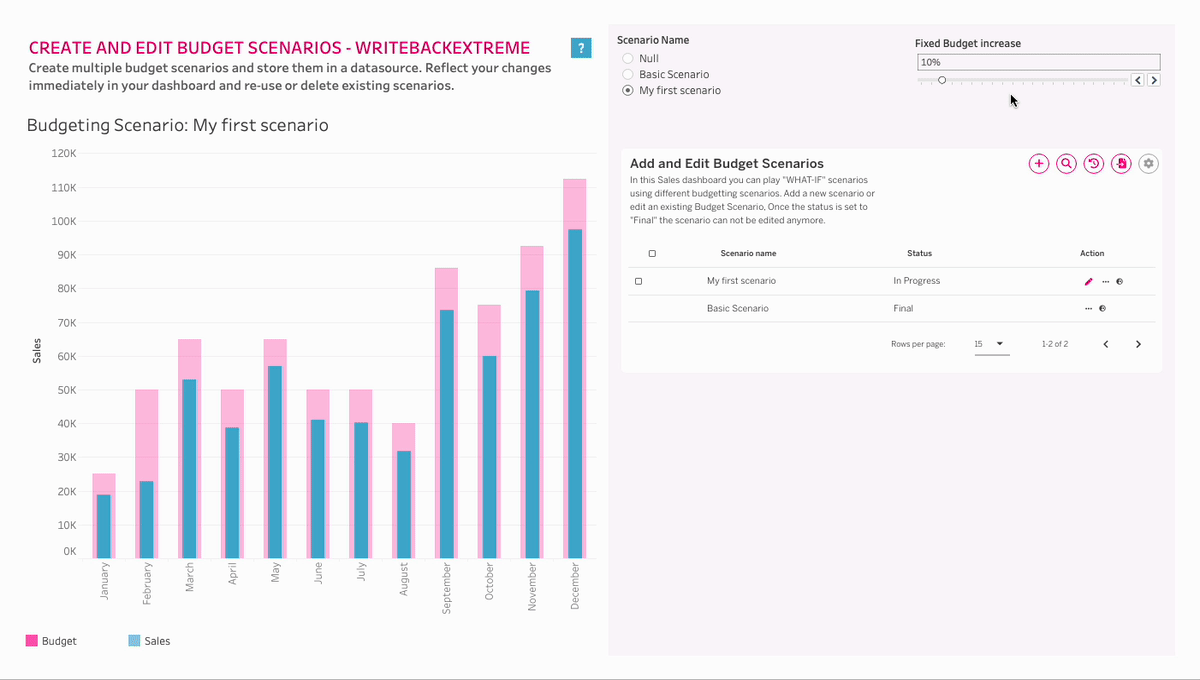Select the Basic Scenario radio button
Image resolution: width=1200 pixels, height=680 pixels.
pyautogui.click(x=628, y=75)
